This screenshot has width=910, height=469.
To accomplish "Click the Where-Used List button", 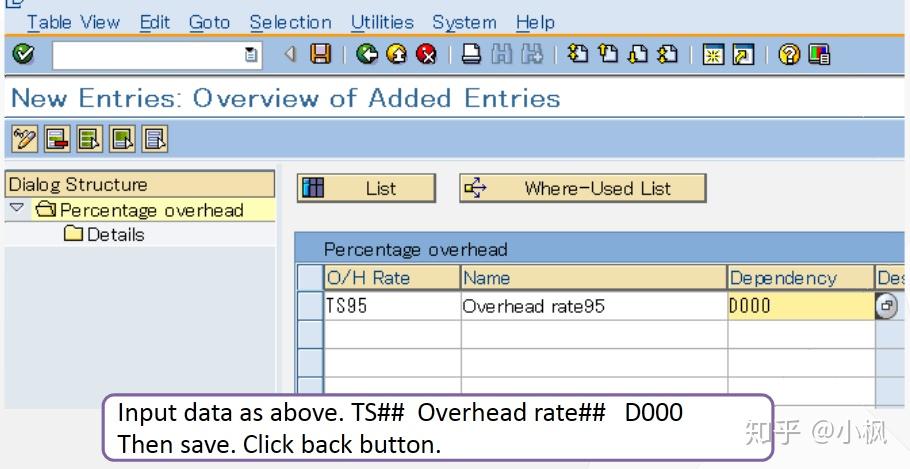I will pyautogui.click(x=583, y=188).
